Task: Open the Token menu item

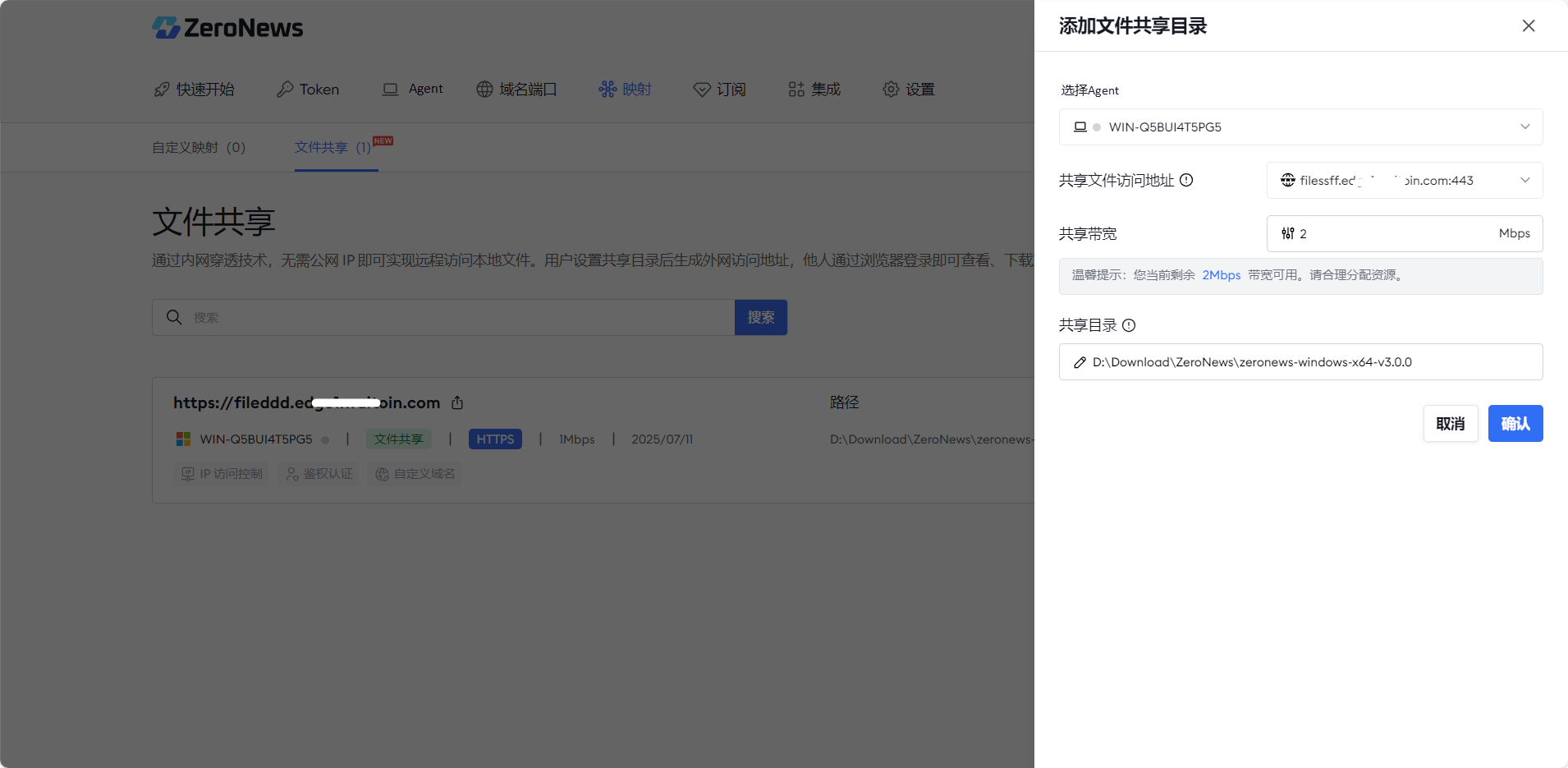Action: point(308,90)
